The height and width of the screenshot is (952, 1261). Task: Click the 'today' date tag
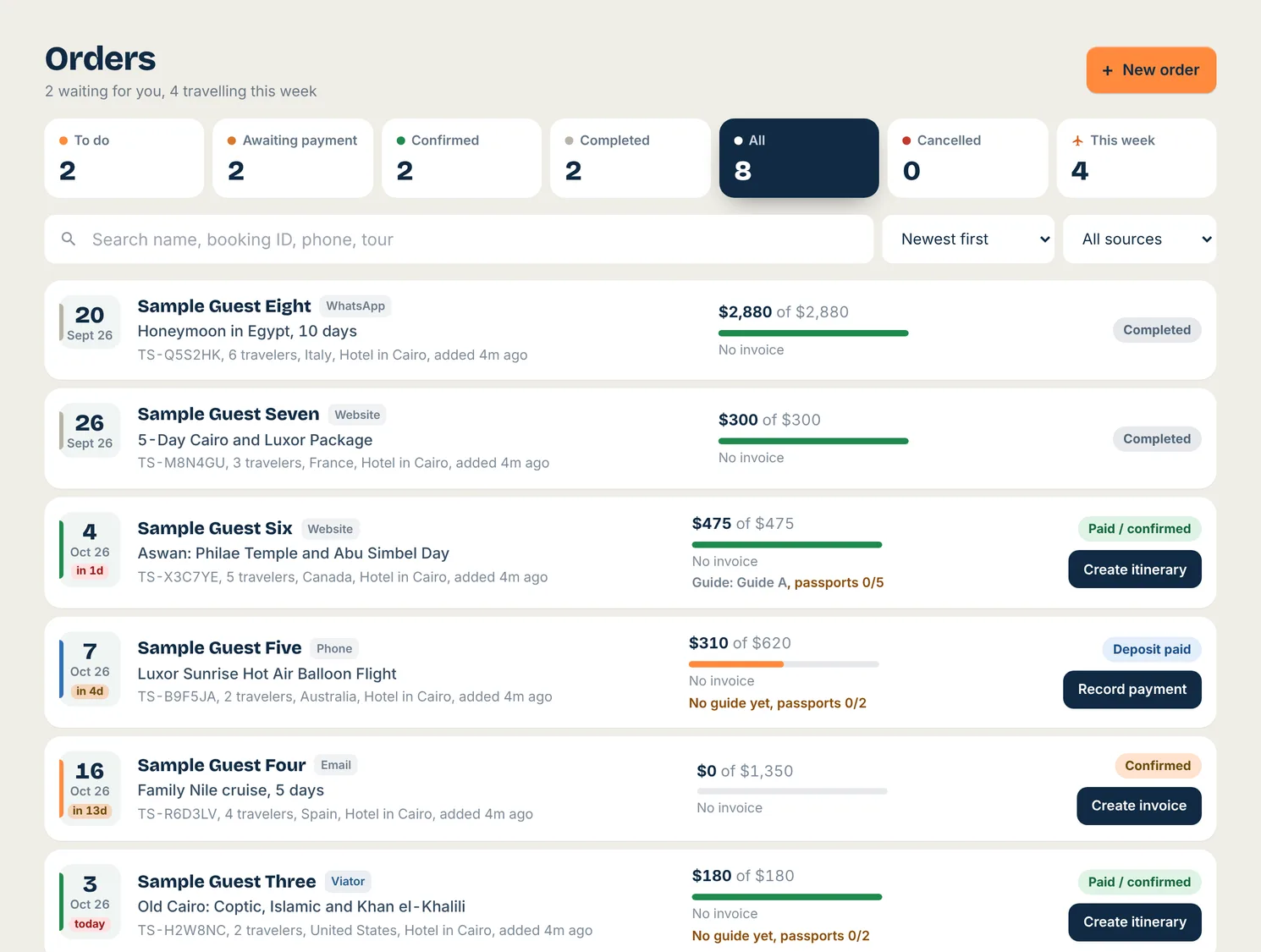pos(90,924)
